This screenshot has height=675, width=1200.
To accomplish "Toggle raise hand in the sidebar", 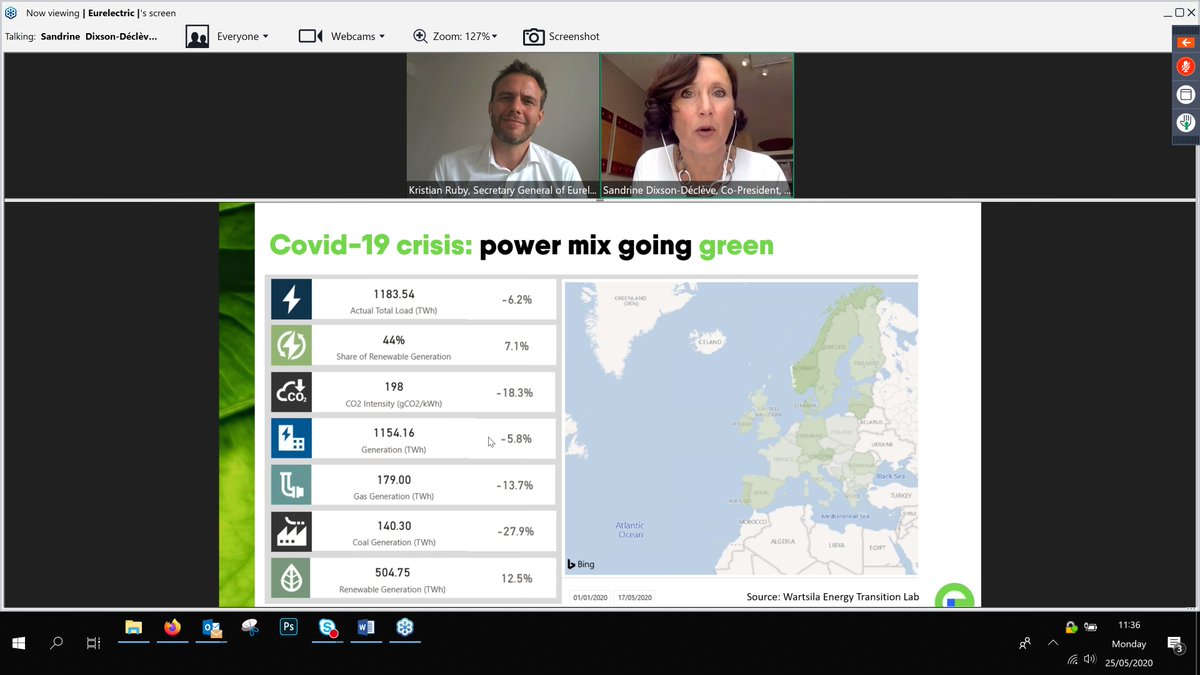I will click(x=1186, y=122).
